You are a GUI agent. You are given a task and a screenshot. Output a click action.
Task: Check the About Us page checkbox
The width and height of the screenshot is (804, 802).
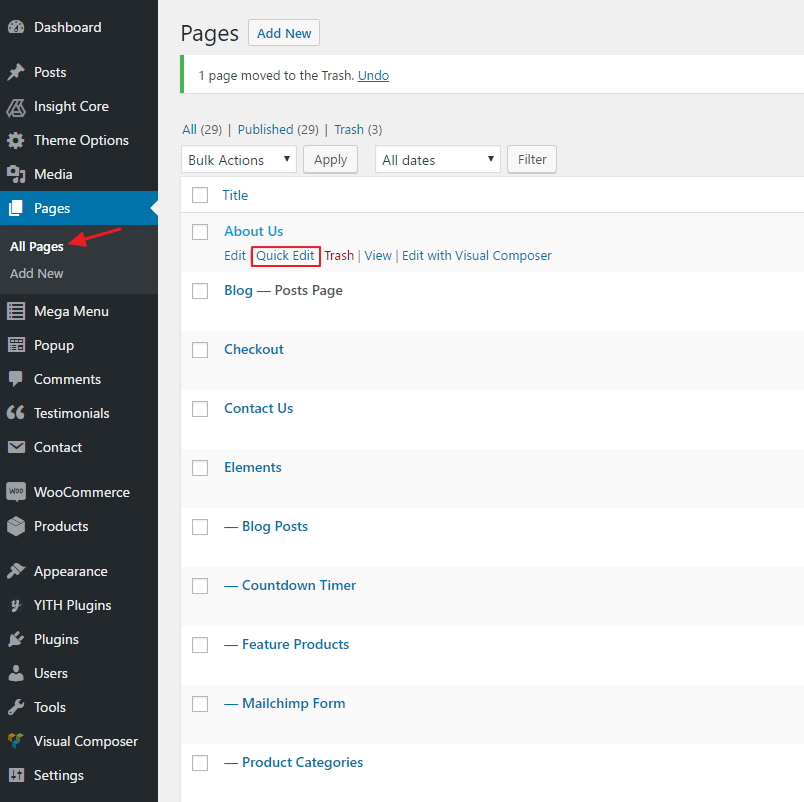pos(200,232)
